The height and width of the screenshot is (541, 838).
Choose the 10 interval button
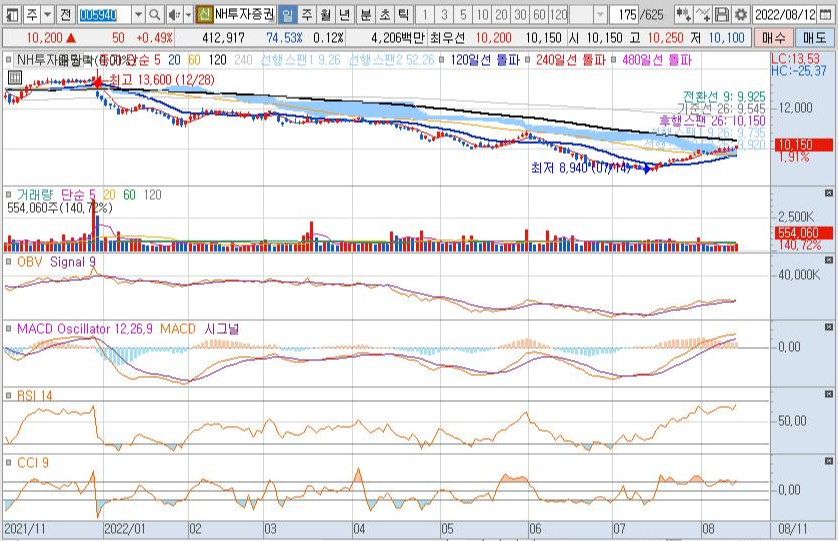point(483,14)
